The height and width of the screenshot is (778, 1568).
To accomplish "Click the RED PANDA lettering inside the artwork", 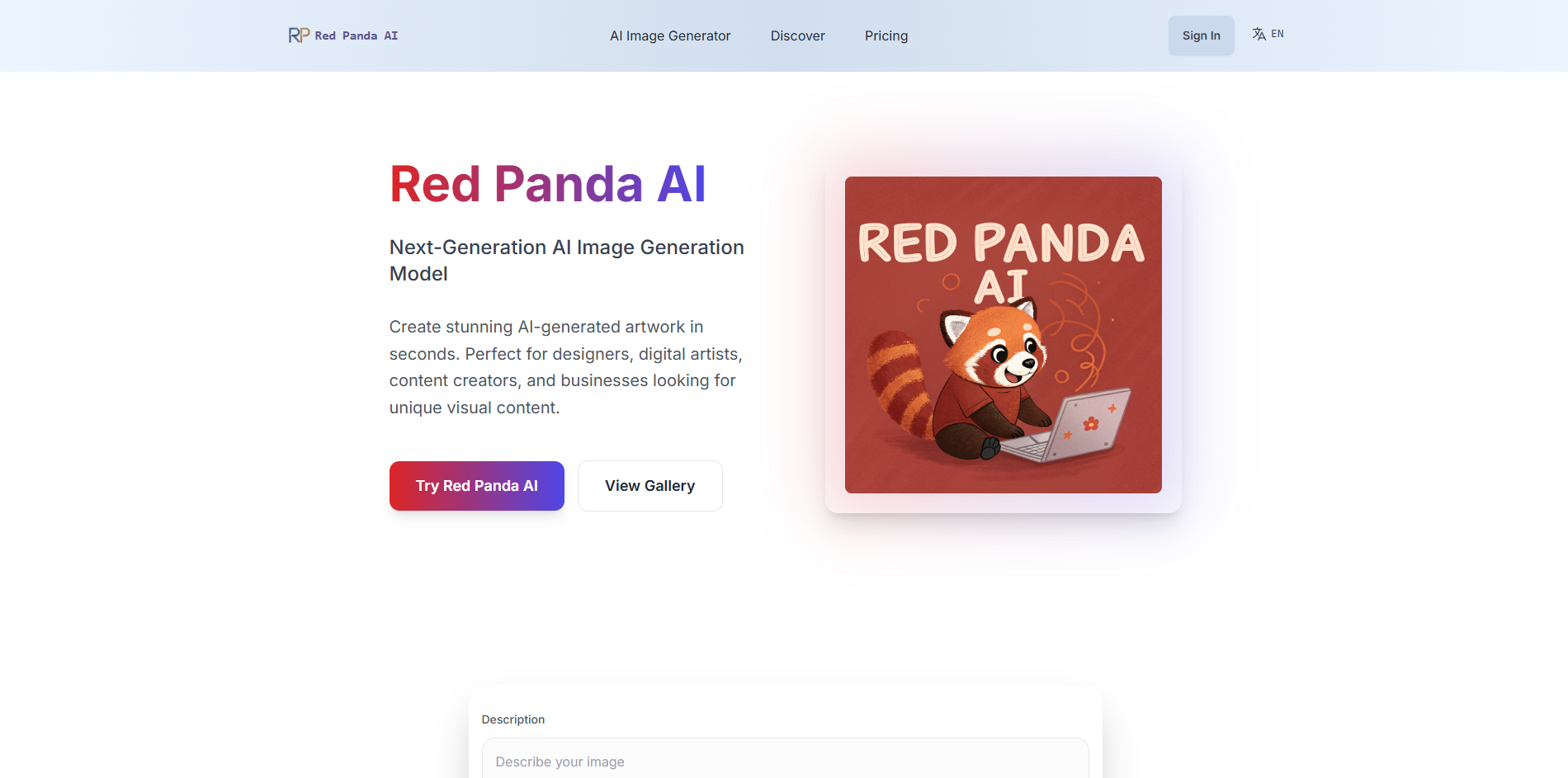I will pos(1001,243).
